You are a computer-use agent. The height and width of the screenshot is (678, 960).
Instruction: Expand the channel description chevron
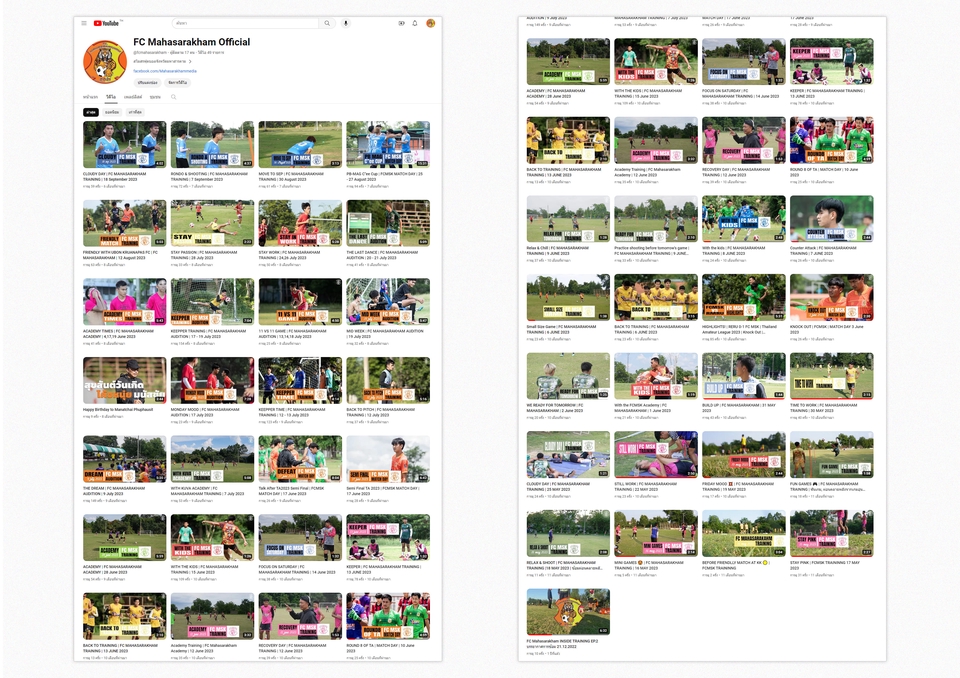click(x=190, y=61)
